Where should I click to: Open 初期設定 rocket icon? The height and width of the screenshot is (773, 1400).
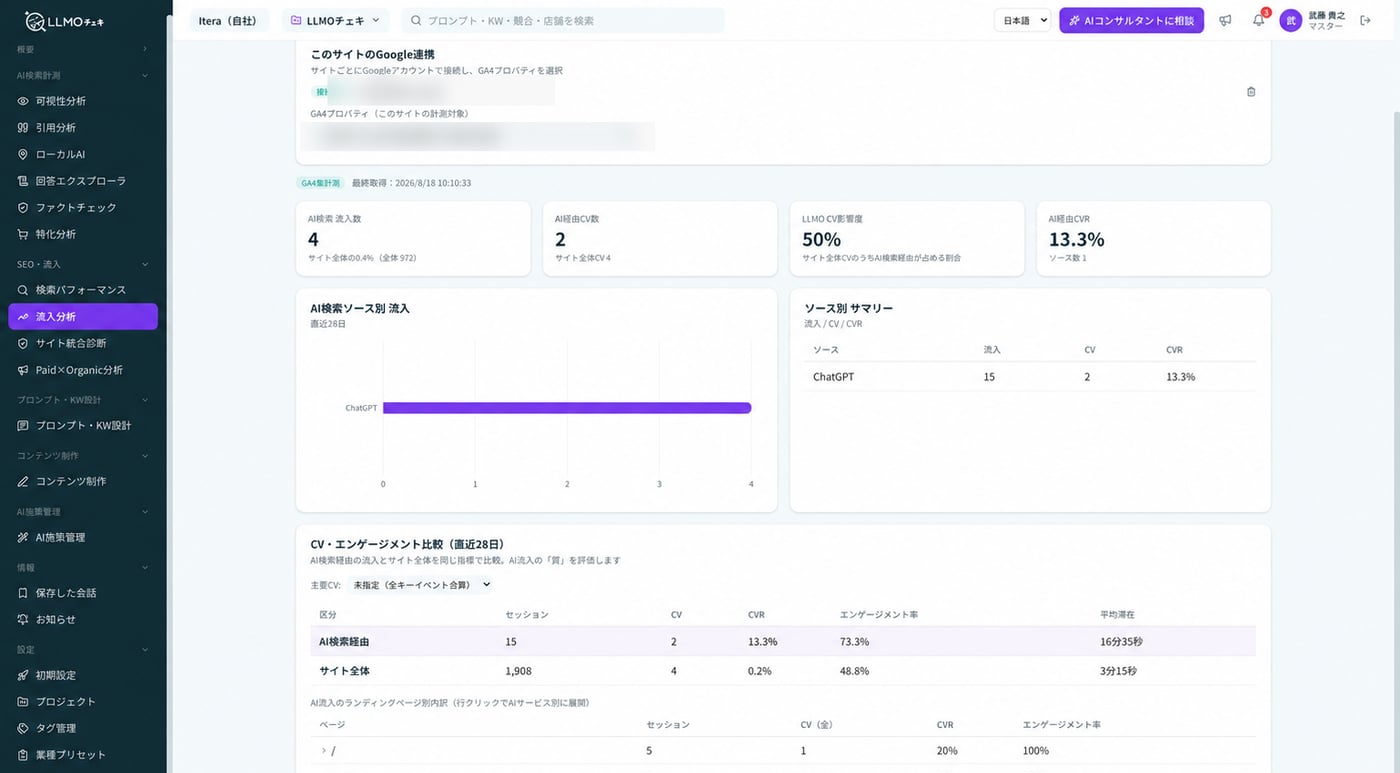pos(23,675)
